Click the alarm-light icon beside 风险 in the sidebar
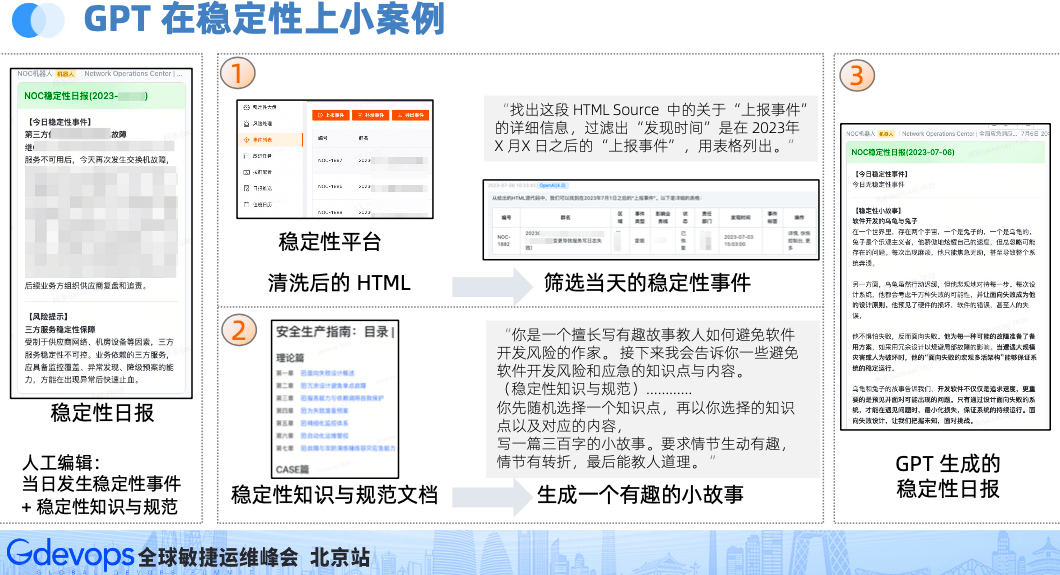Viewport: 1060px width, 575px height. [x=247, y=124]
